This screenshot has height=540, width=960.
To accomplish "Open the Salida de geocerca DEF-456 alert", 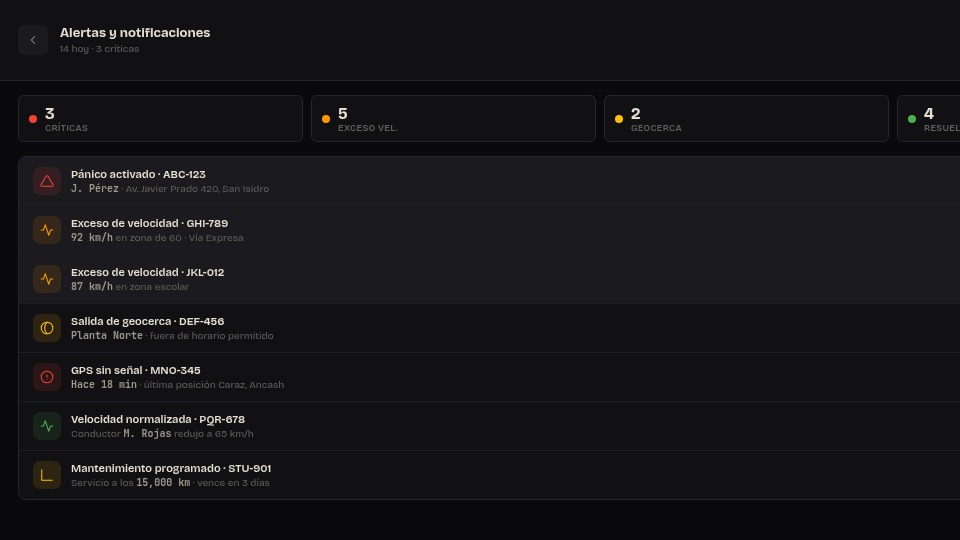I will 489,328.
